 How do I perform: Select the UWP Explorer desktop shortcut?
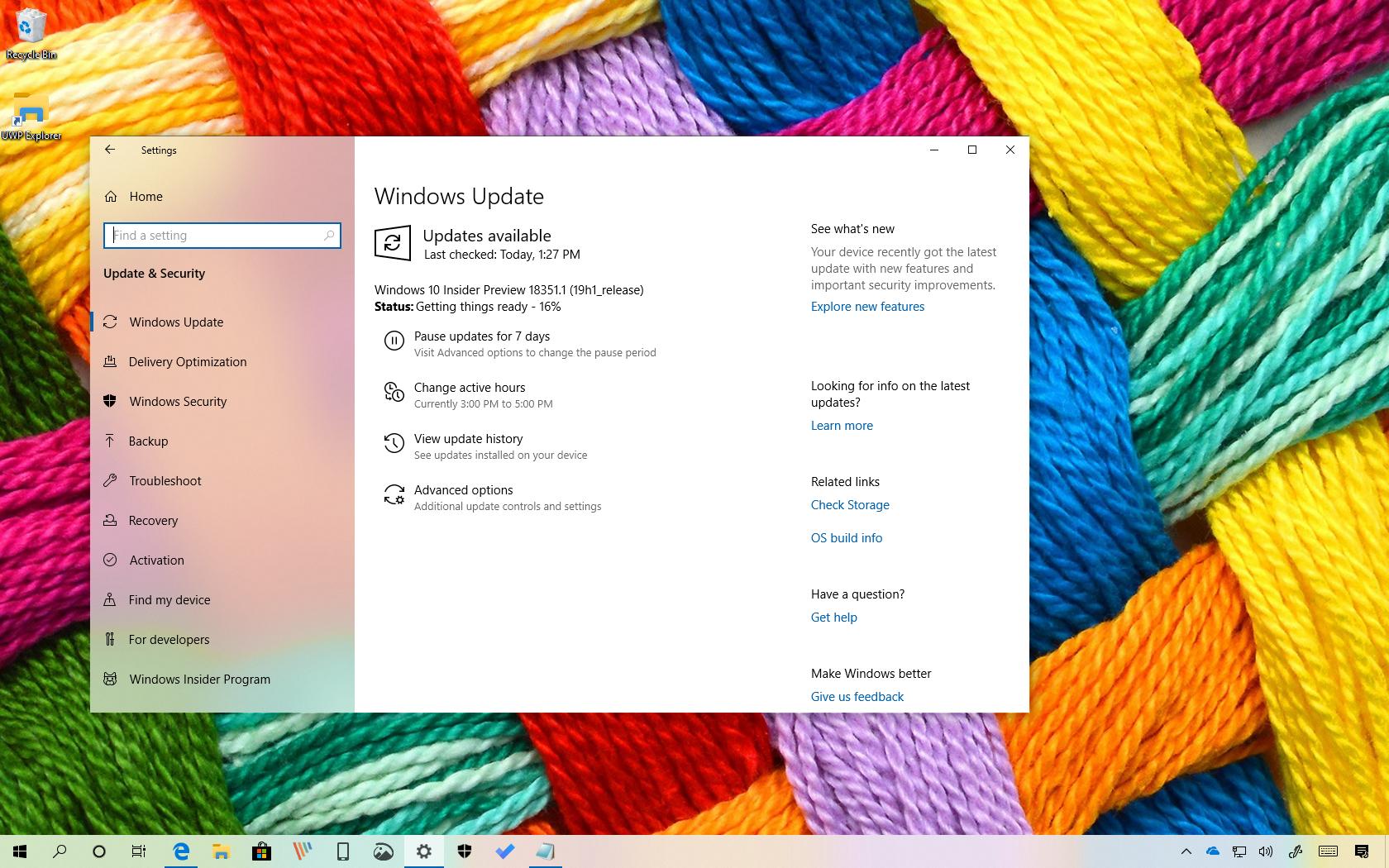(x=31, y=117)
